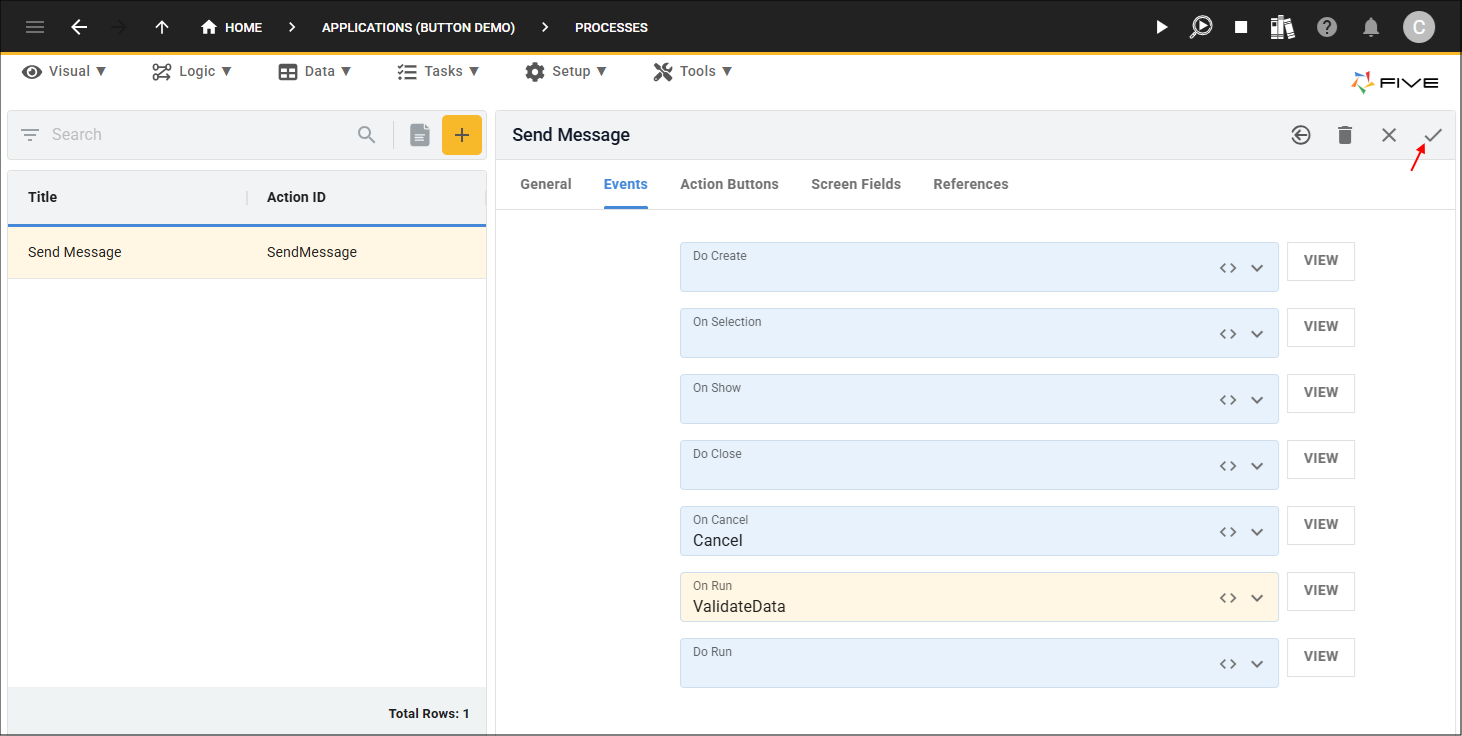1462x736 pixels.
Task: Open code editor icon in Do Run
Action: point(1228,664)
